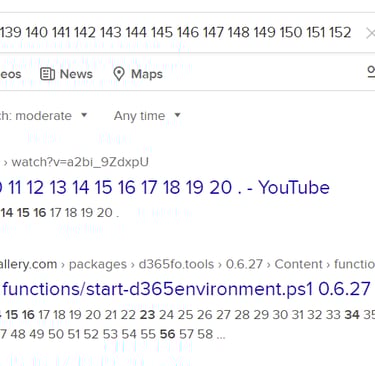The width and height of the screenshot is (375, 366).
Task: Click the watch?v=a2bi_9ZdxpU URL path
Action: coord(80,162)
